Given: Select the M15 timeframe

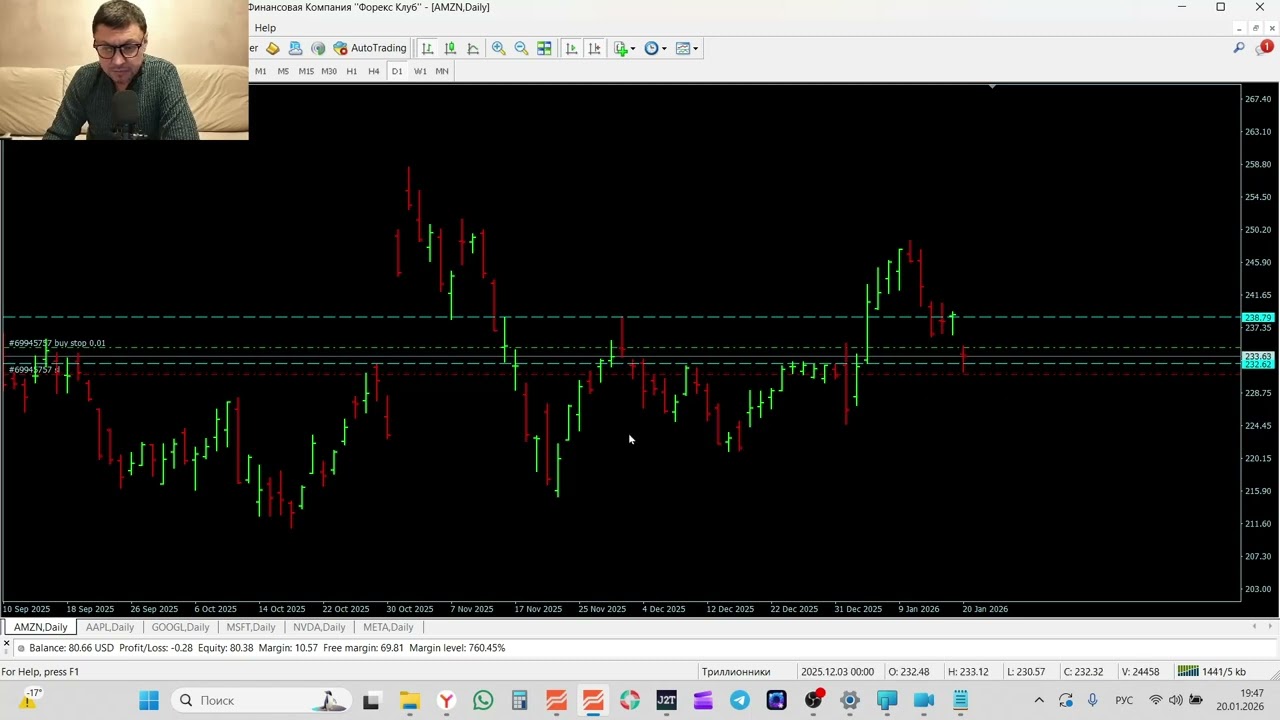Looking at the screenshot, I should (x=306, y=71).
